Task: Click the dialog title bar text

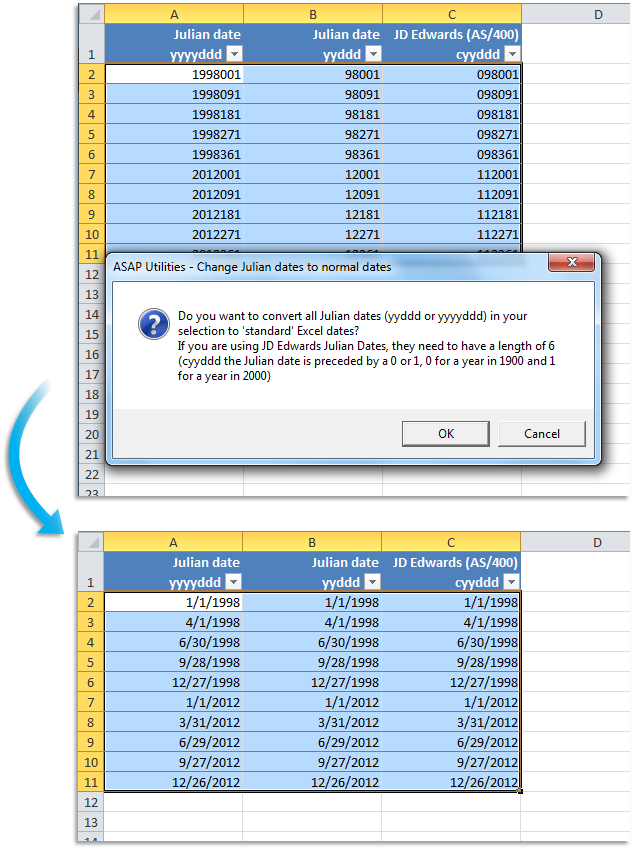Action: [252, 267]
